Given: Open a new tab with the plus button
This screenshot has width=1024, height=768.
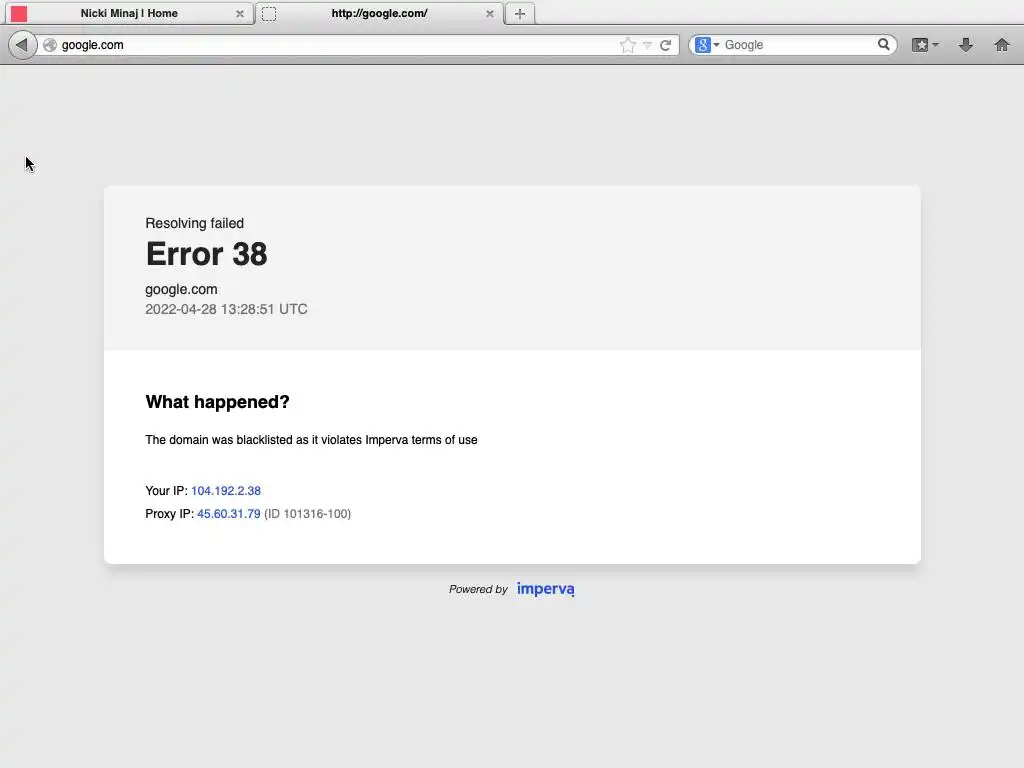Looking at the screenshot, I should (520, 14).
